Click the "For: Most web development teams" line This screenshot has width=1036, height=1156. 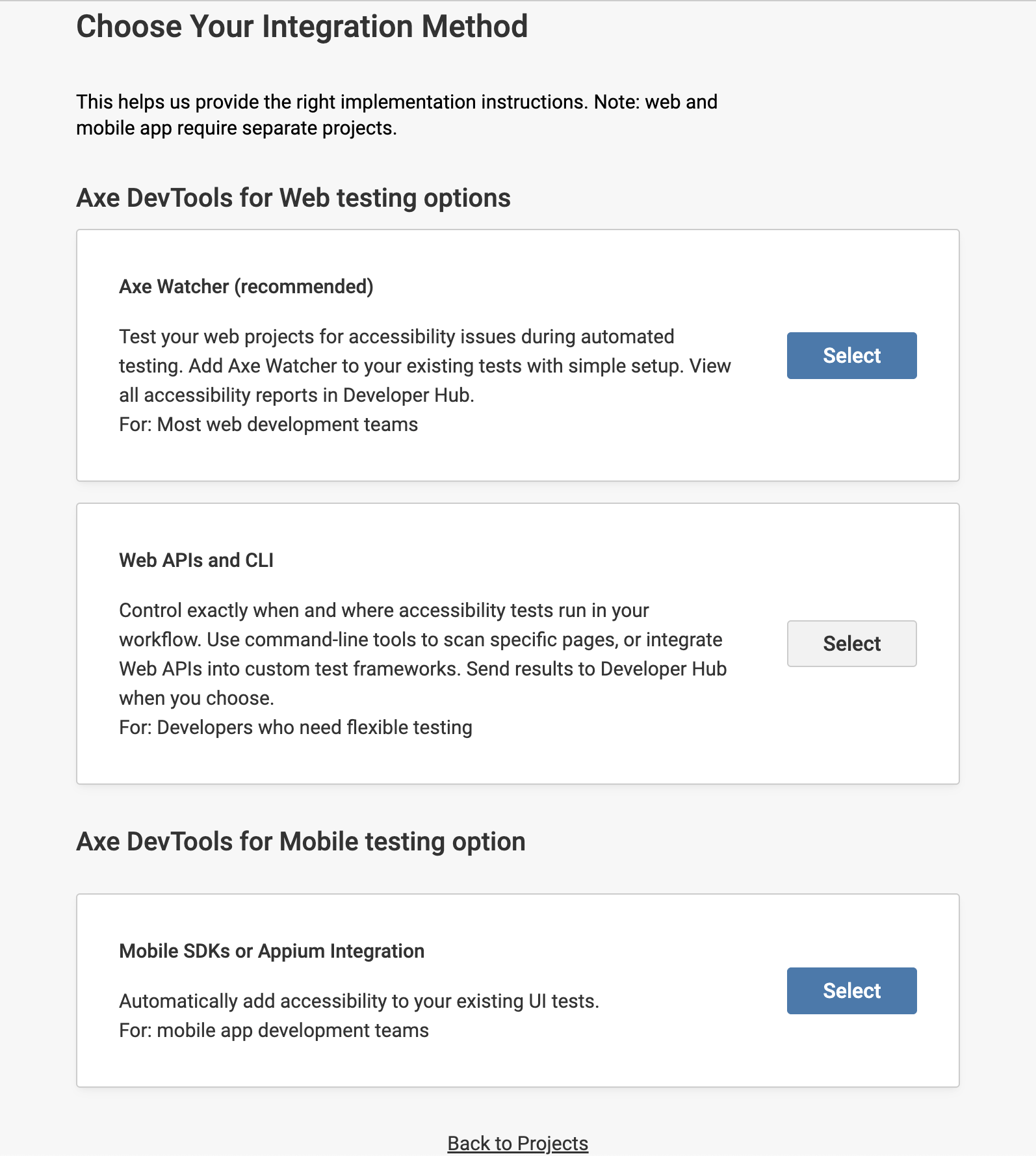[x=268, y=425]
